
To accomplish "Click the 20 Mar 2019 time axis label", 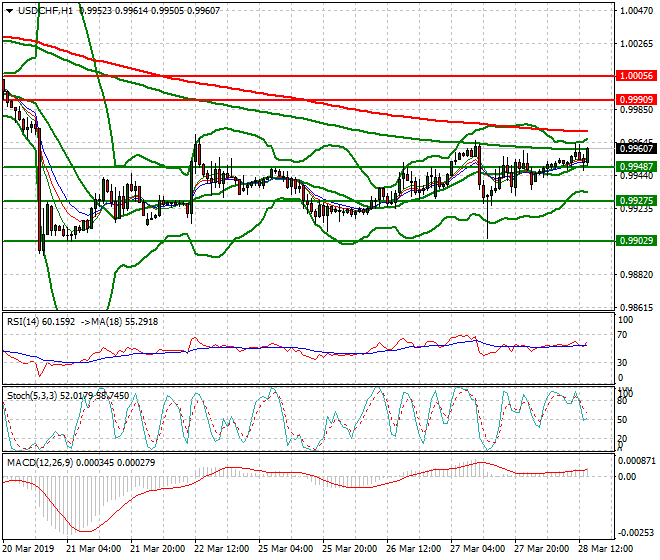I will tap(29, 549).
